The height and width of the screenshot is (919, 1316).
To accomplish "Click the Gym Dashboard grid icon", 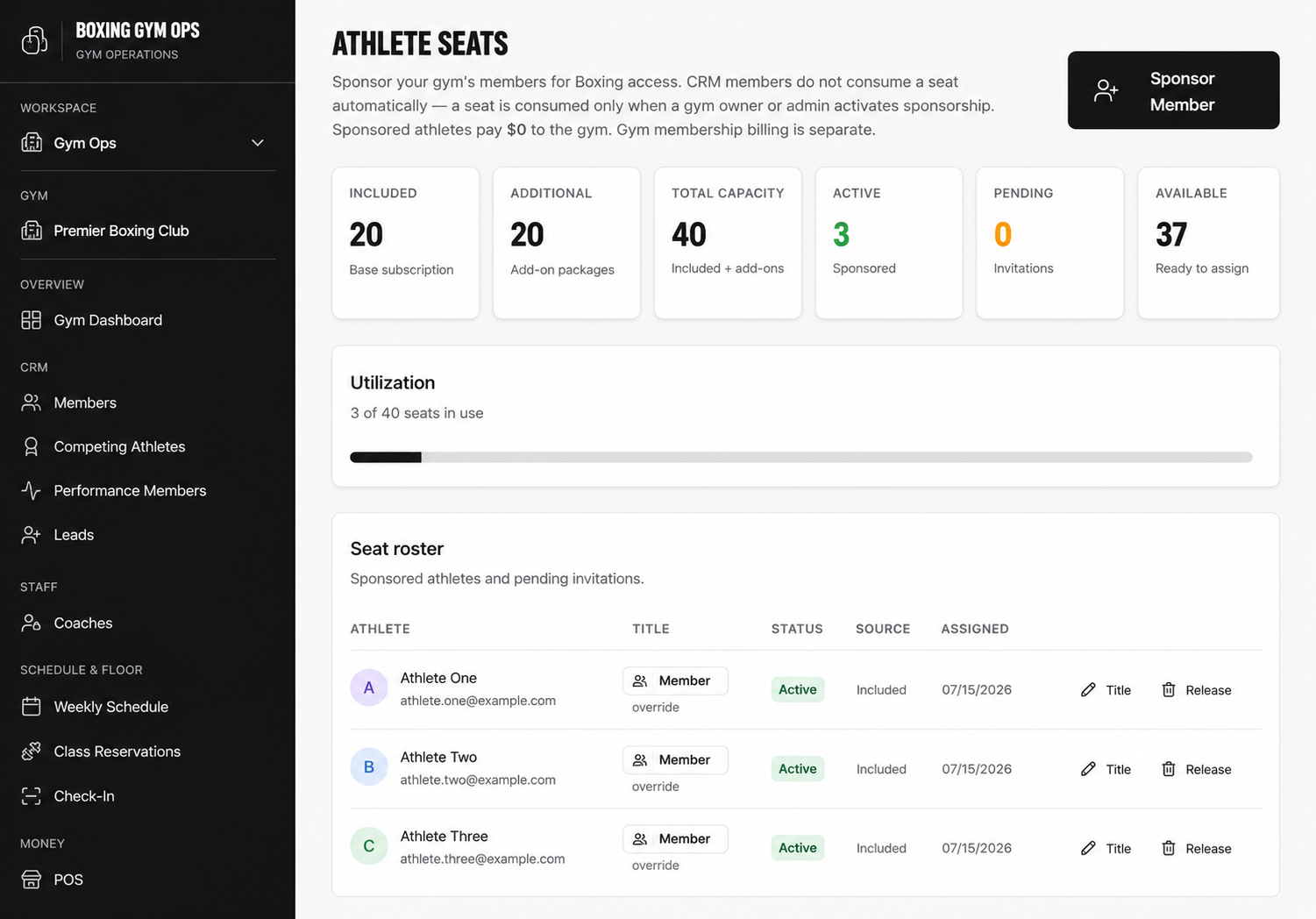I will tap(32, 320).
